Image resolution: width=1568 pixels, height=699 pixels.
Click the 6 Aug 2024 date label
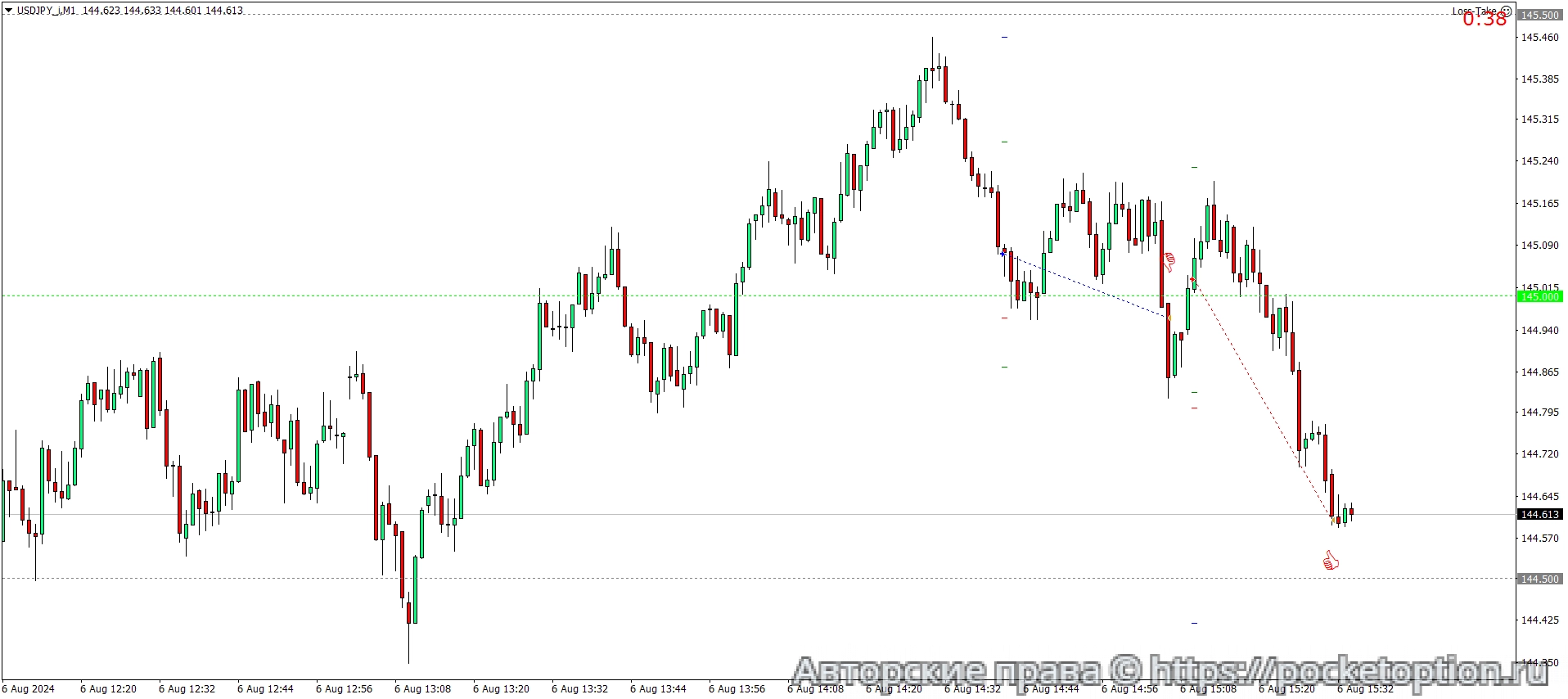click(x=29, y=688)
